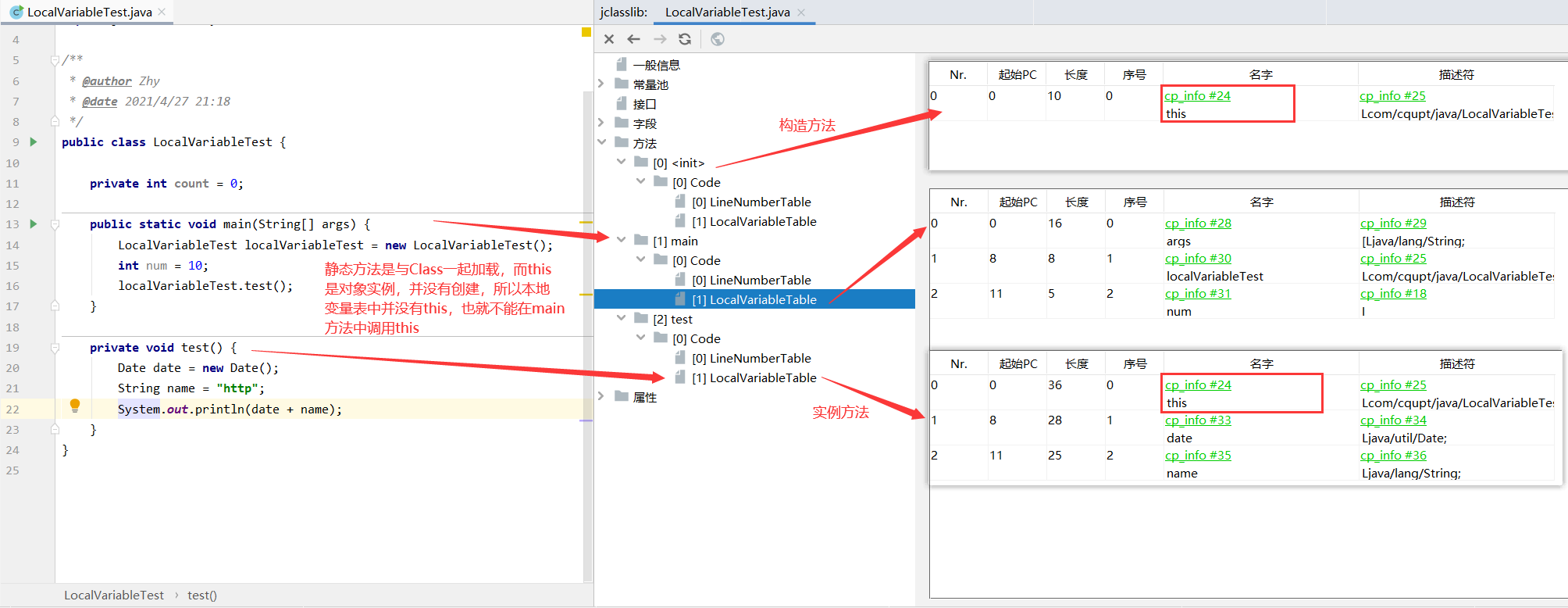The height and width of the screenshot is (608, 1568).
Task: Go forward with right arrow icon
Action: (660, 39)
